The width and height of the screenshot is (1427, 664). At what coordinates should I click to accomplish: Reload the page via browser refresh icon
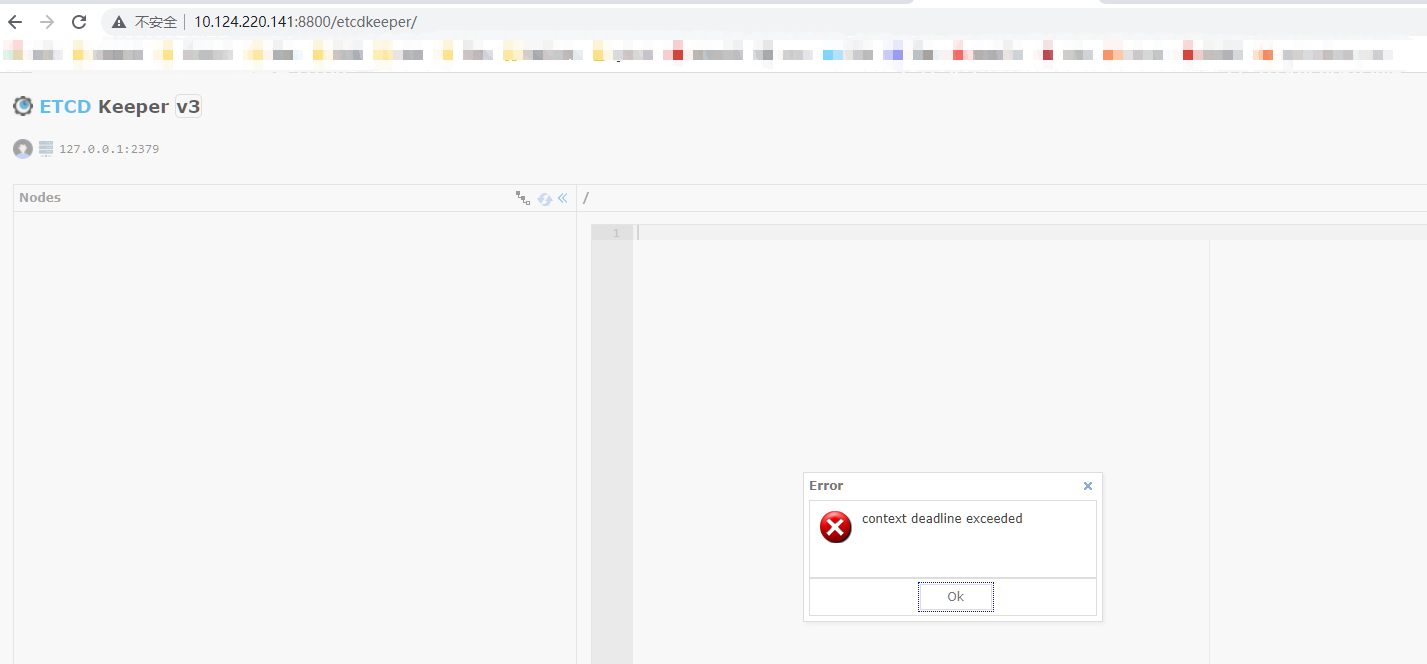(x=78, y=20)
